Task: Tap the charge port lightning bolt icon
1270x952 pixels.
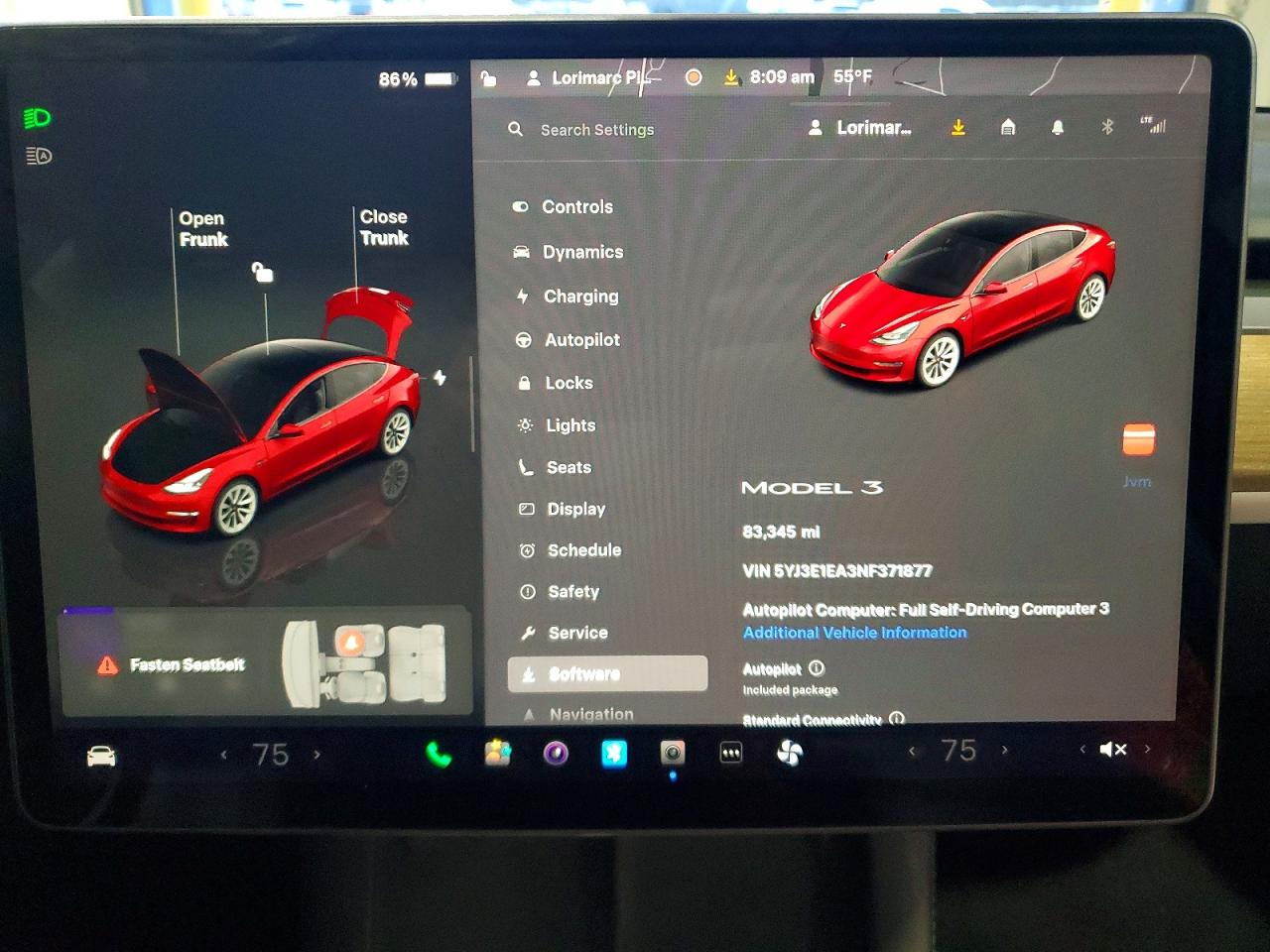Action: click(440, 378)
